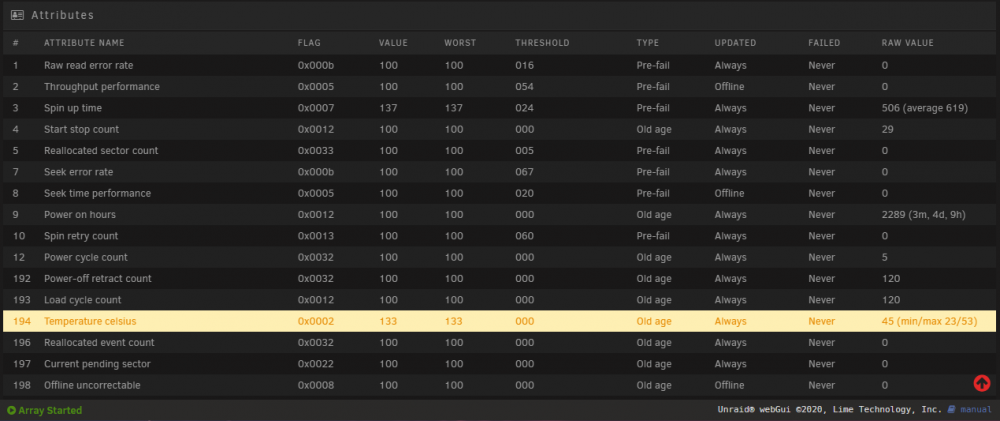Click value 137 in Spin up time row
Screen dimensions: 1000x421
coord(388,108)
